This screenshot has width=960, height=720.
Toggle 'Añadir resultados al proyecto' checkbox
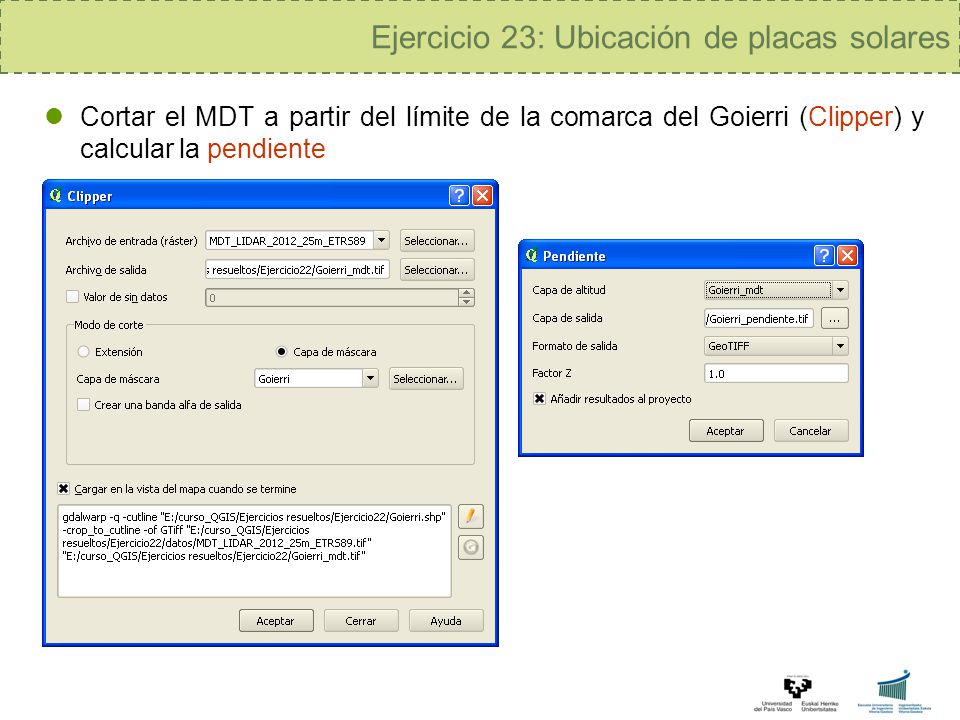(x=539, y=399)
